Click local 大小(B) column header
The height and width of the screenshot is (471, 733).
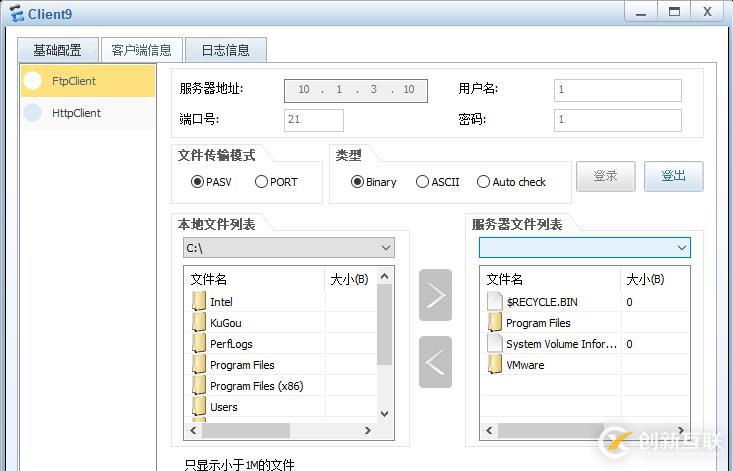tap(351, 279)
